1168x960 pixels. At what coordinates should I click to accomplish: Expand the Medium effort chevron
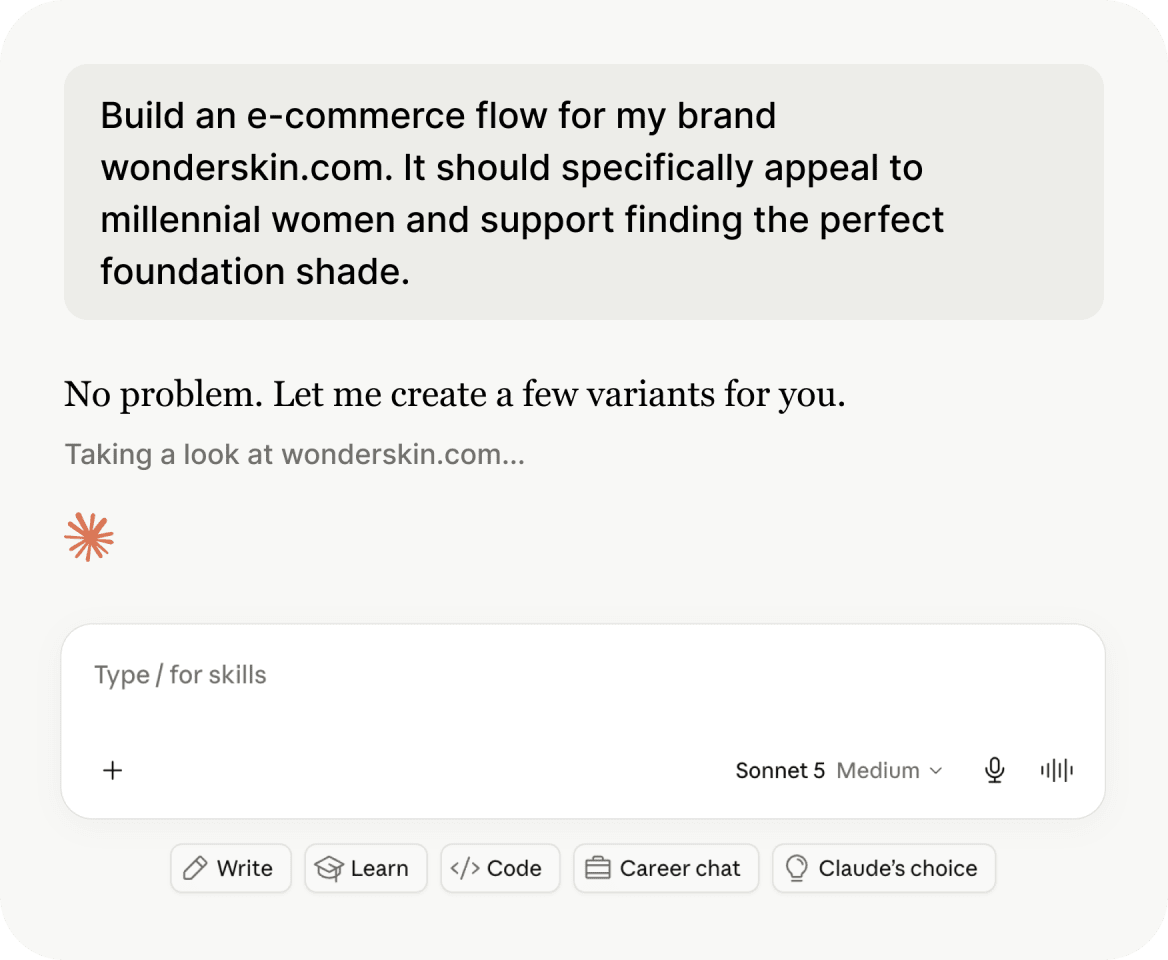click(x=936, y=771)
